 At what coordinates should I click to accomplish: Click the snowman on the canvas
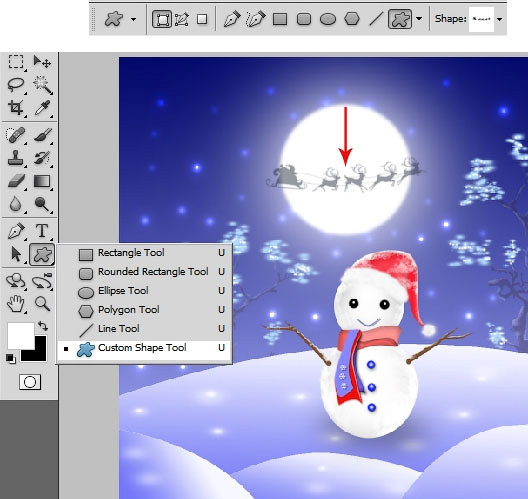click(x=369, y=343)
